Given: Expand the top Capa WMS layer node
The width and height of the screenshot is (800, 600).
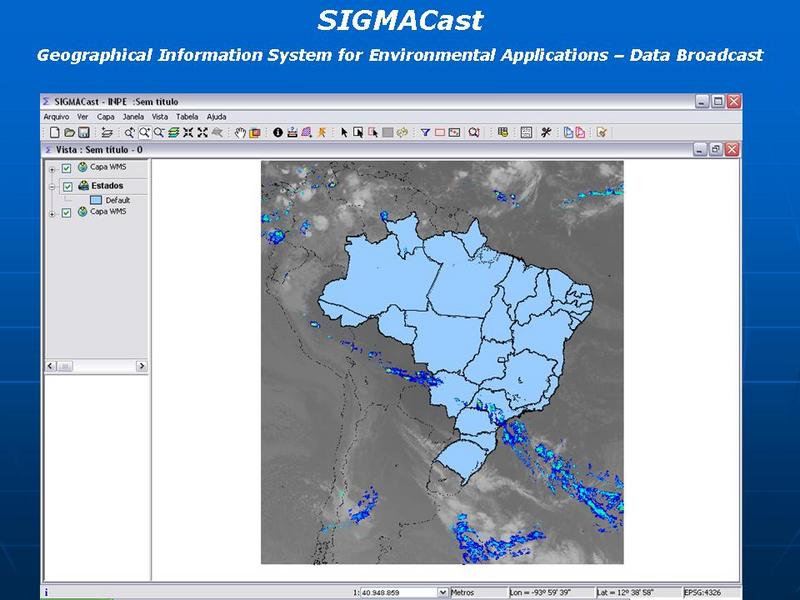Looking at the screenshot, I should pos(52,169).
